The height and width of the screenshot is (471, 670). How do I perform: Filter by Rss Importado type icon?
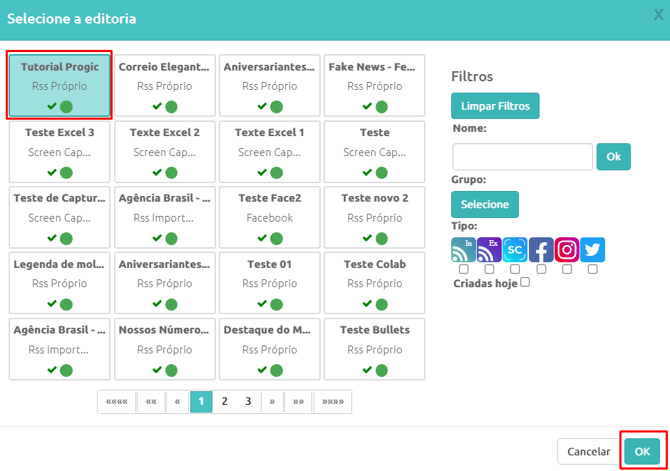[464, 250]
